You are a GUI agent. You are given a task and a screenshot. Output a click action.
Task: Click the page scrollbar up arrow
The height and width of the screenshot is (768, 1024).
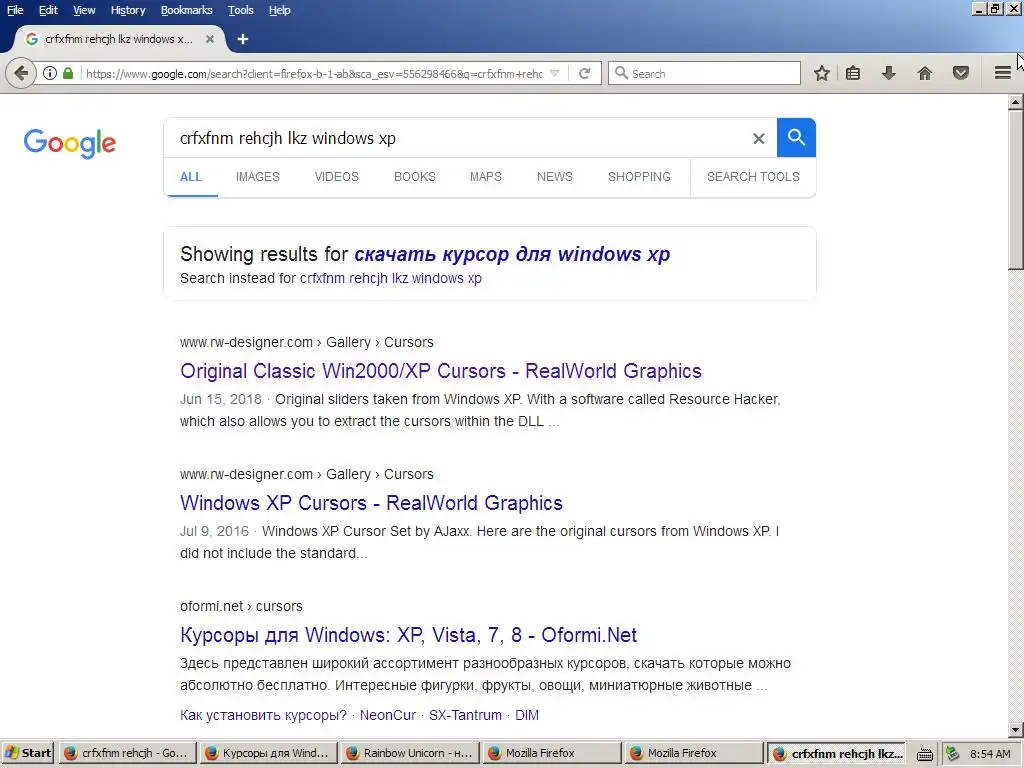(1016, 102)
